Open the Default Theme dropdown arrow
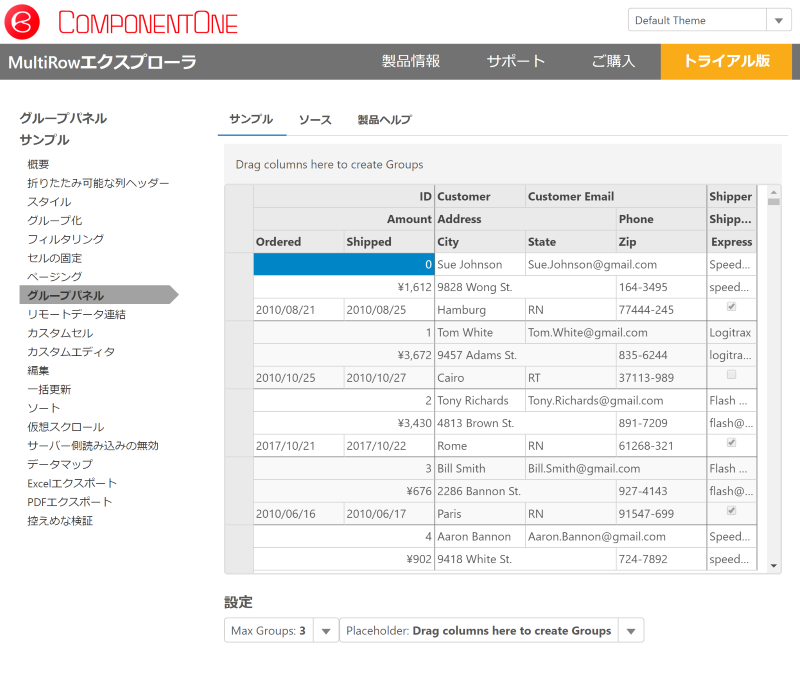The width and height of the screenshot is (800, 673). click(x=779, y=20)
